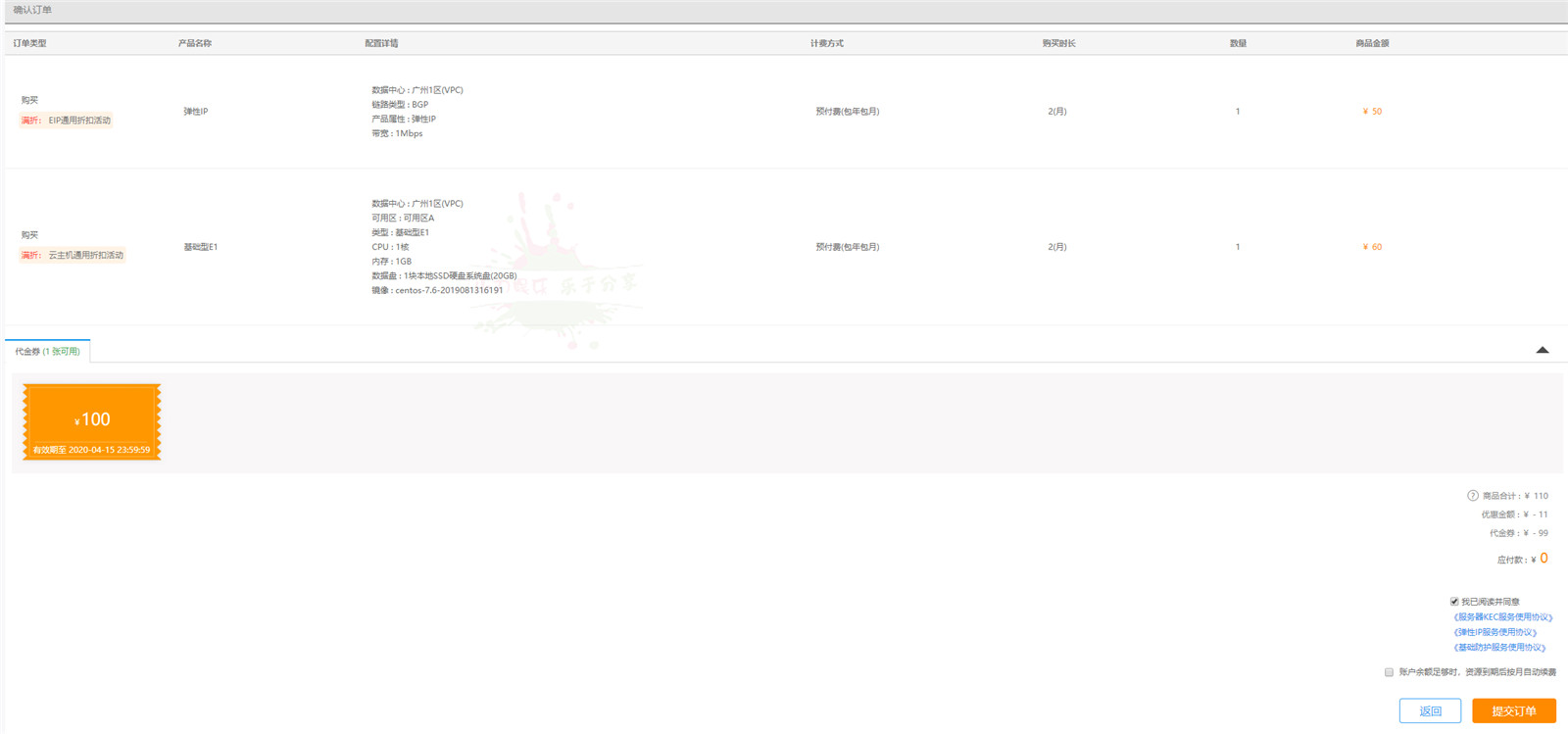The image size is (1568, 734).
Task: Click the 配置详情 column header
Action: point(381,43)
